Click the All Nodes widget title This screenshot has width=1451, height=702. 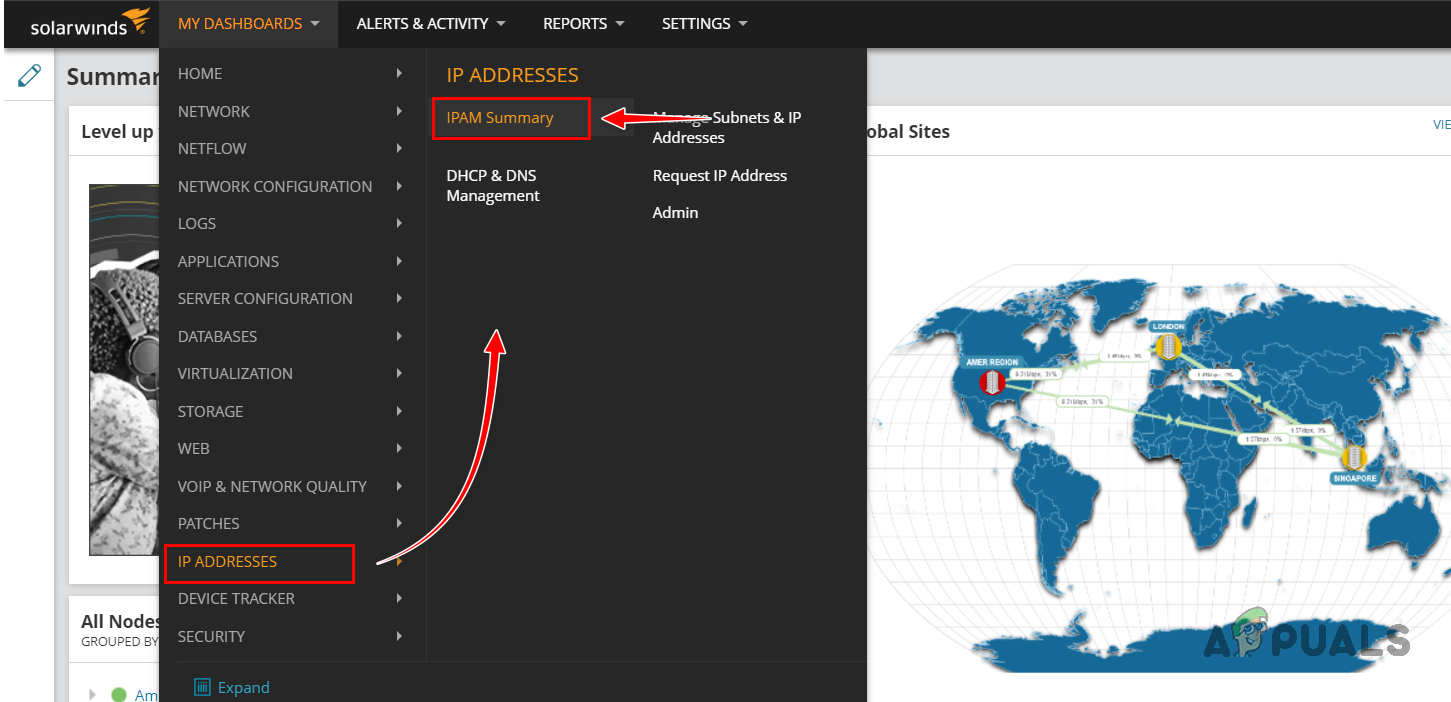[x=120, y=621]
